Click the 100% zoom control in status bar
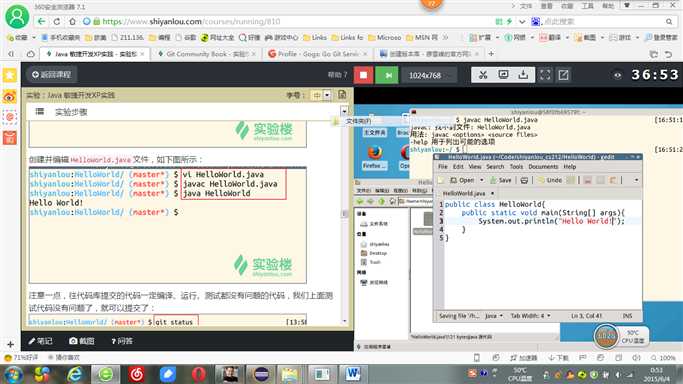The height and width of the screenshot is (384, 683). coord(663,358)
